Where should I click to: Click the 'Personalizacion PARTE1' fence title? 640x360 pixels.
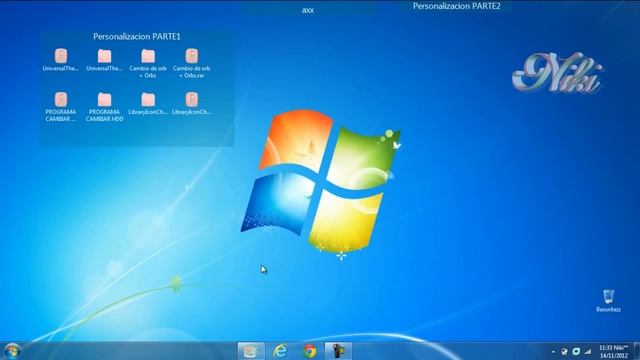point(137,37)
